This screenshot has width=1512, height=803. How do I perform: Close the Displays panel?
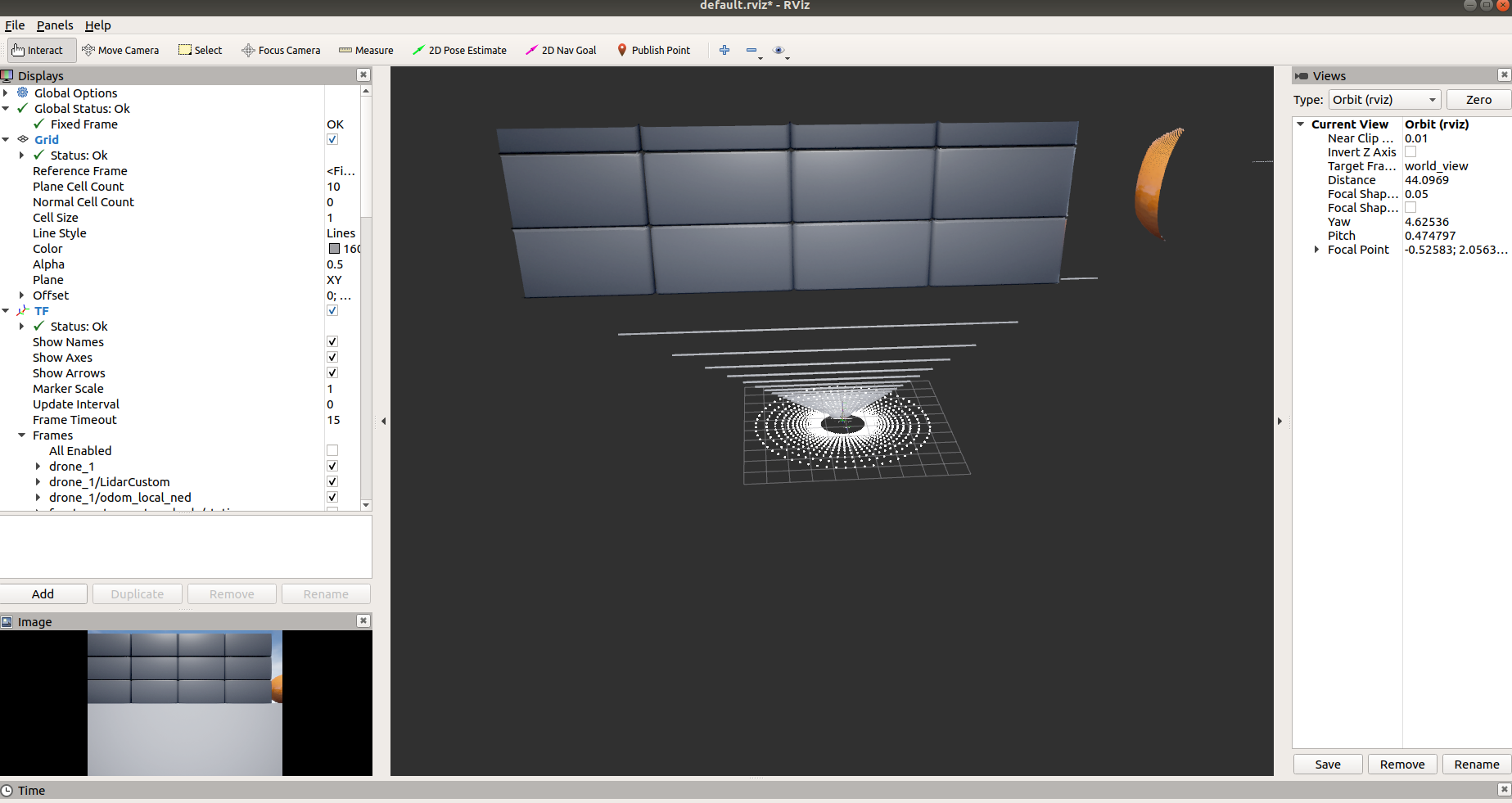point(363,74)
